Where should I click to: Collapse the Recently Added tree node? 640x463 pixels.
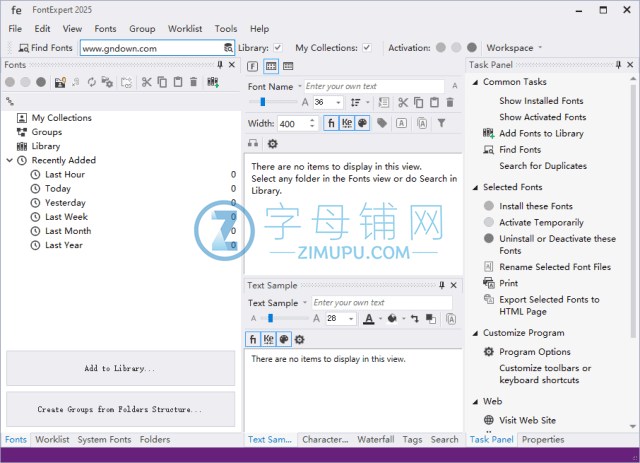tap(9, 160)
